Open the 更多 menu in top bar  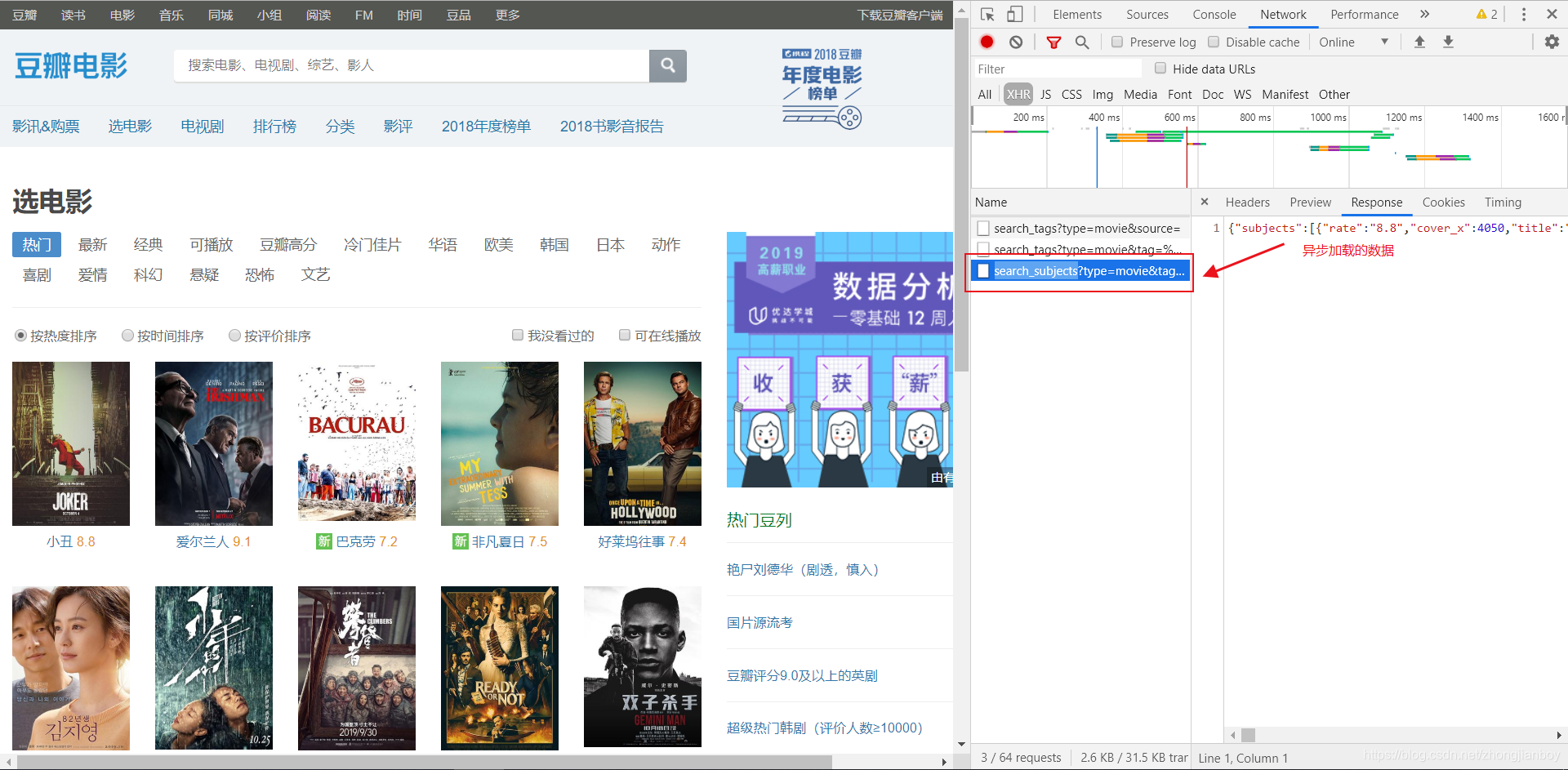click(x=507, y=15)
